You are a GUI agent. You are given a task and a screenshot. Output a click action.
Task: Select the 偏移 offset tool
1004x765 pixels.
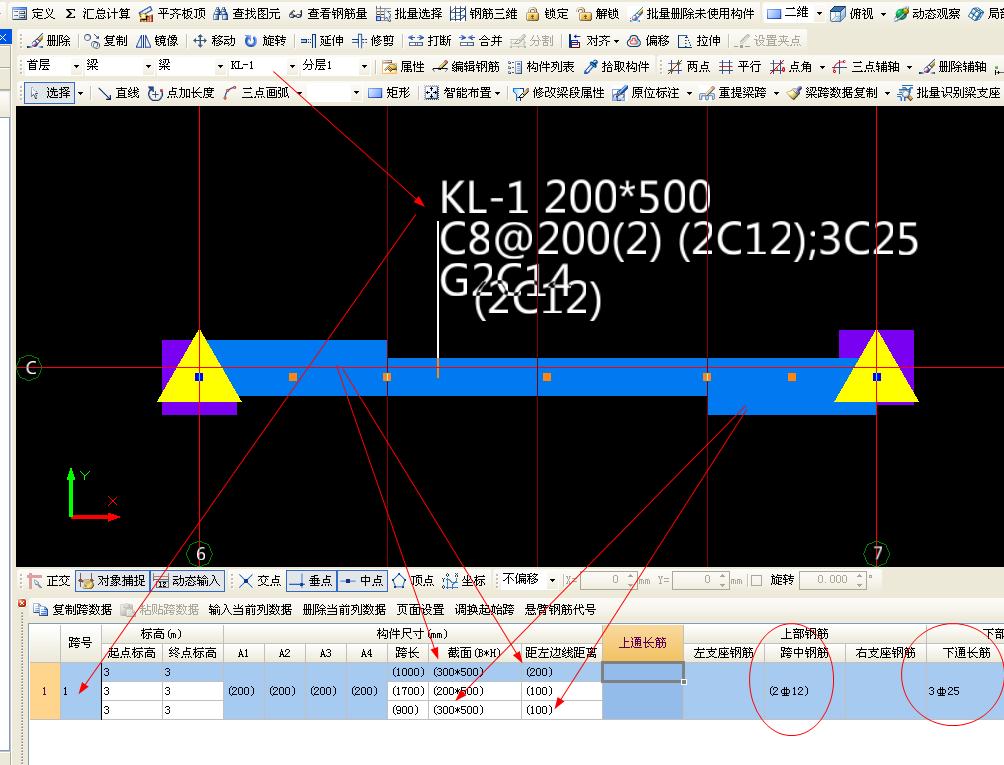(648, 41)
